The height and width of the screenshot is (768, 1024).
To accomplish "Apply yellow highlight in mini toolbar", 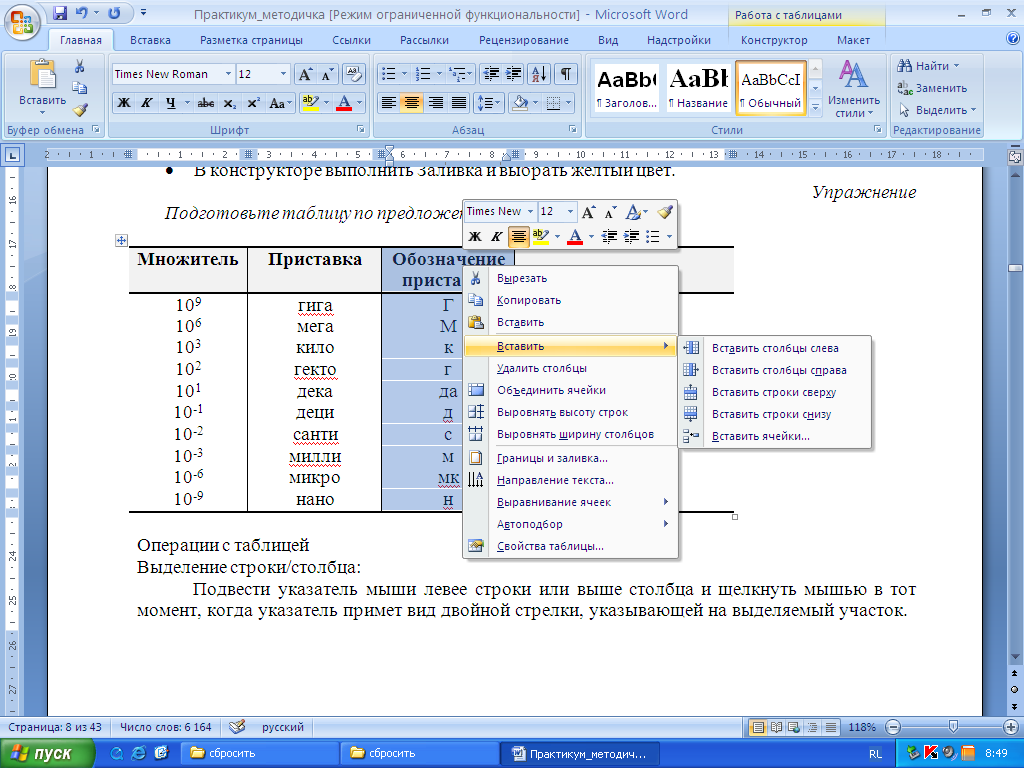I will (x=540, y=236).
